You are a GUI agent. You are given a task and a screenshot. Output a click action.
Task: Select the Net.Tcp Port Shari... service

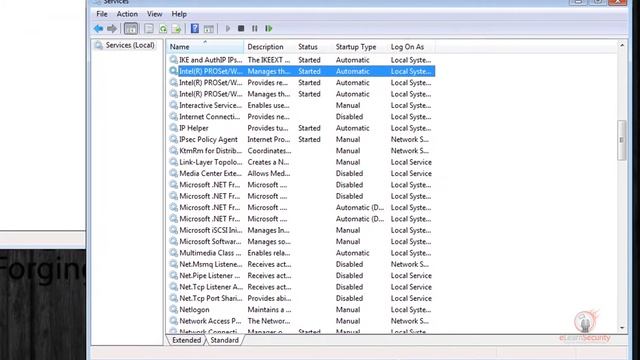tap(301, 298)
